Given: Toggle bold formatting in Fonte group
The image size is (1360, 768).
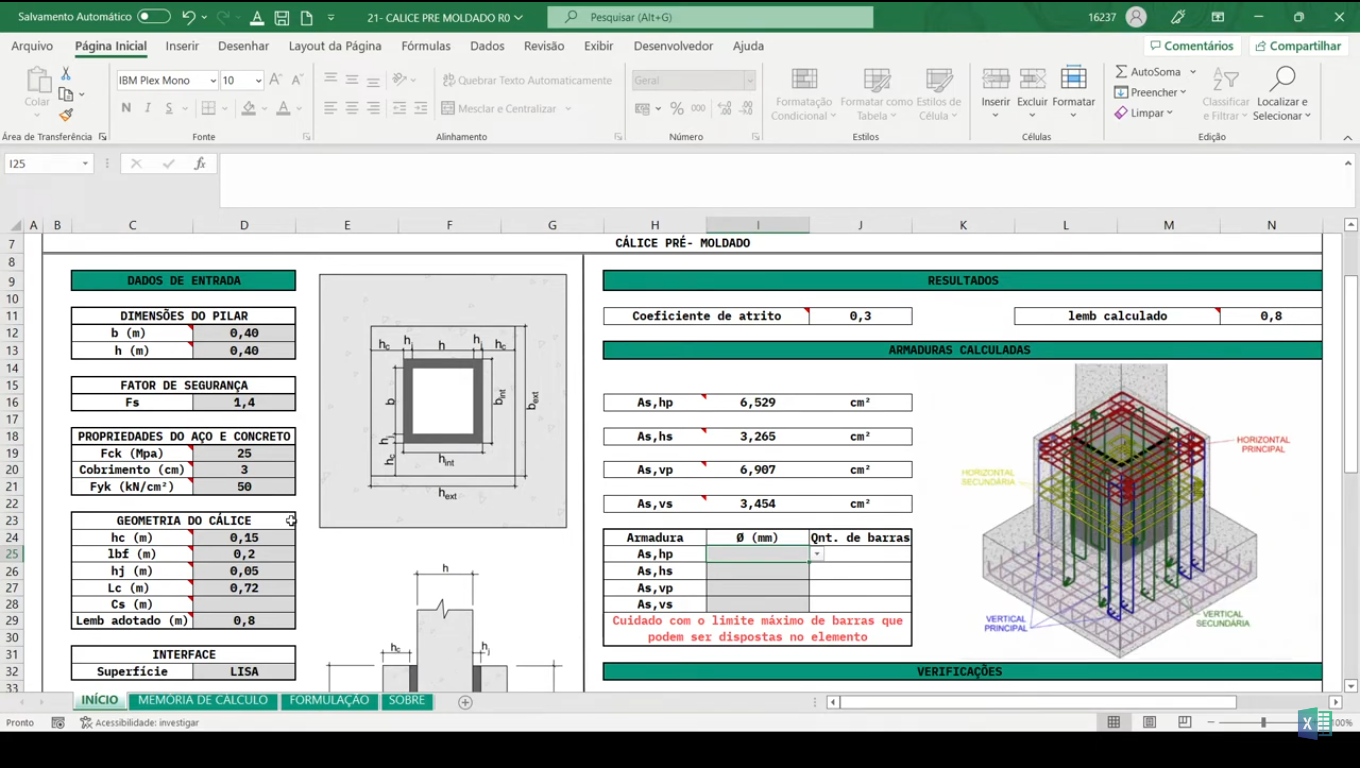Looking at the screenshot, I should pos(126,108).
